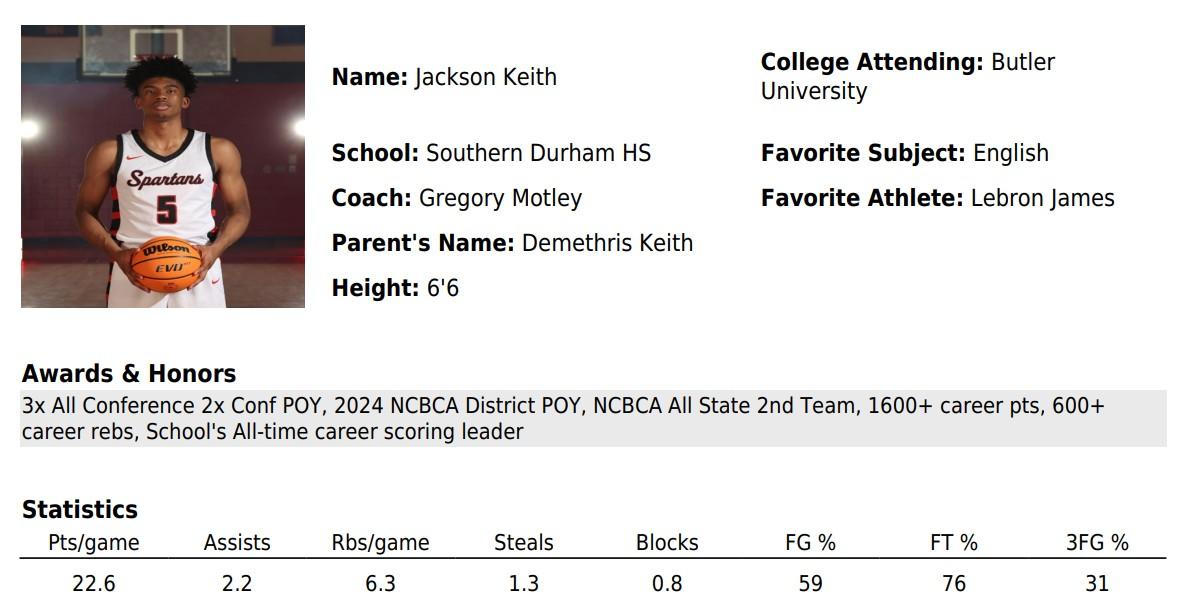Click the Statistics heading

pos(80,509)
